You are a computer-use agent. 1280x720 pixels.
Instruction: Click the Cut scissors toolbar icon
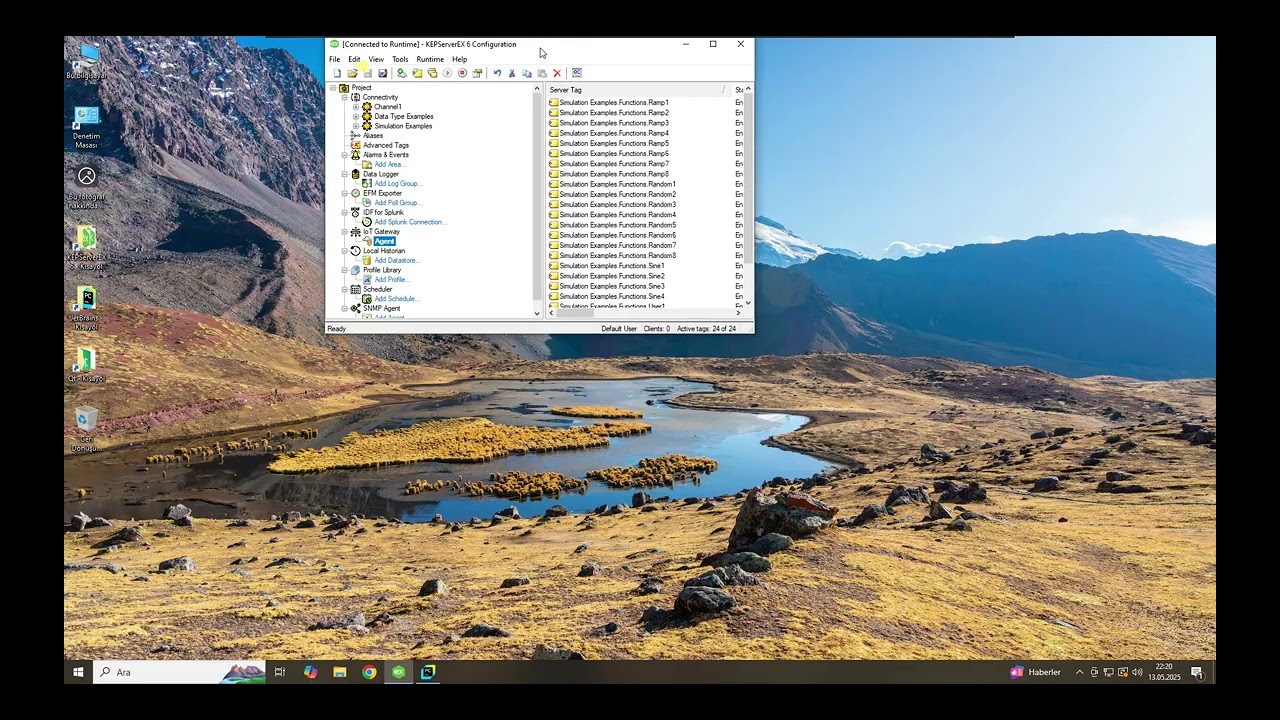pos(512,73)
